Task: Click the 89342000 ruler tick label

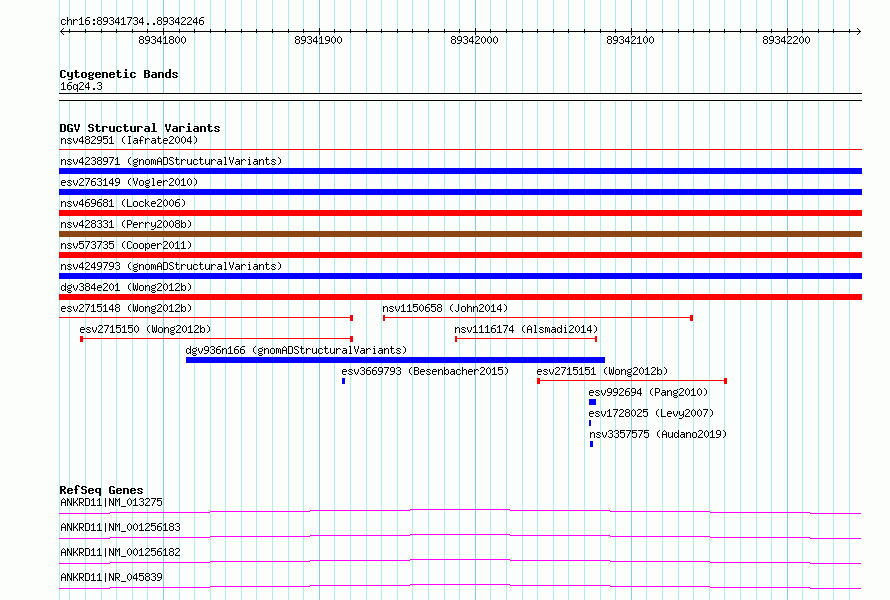Action: (475, 40)
